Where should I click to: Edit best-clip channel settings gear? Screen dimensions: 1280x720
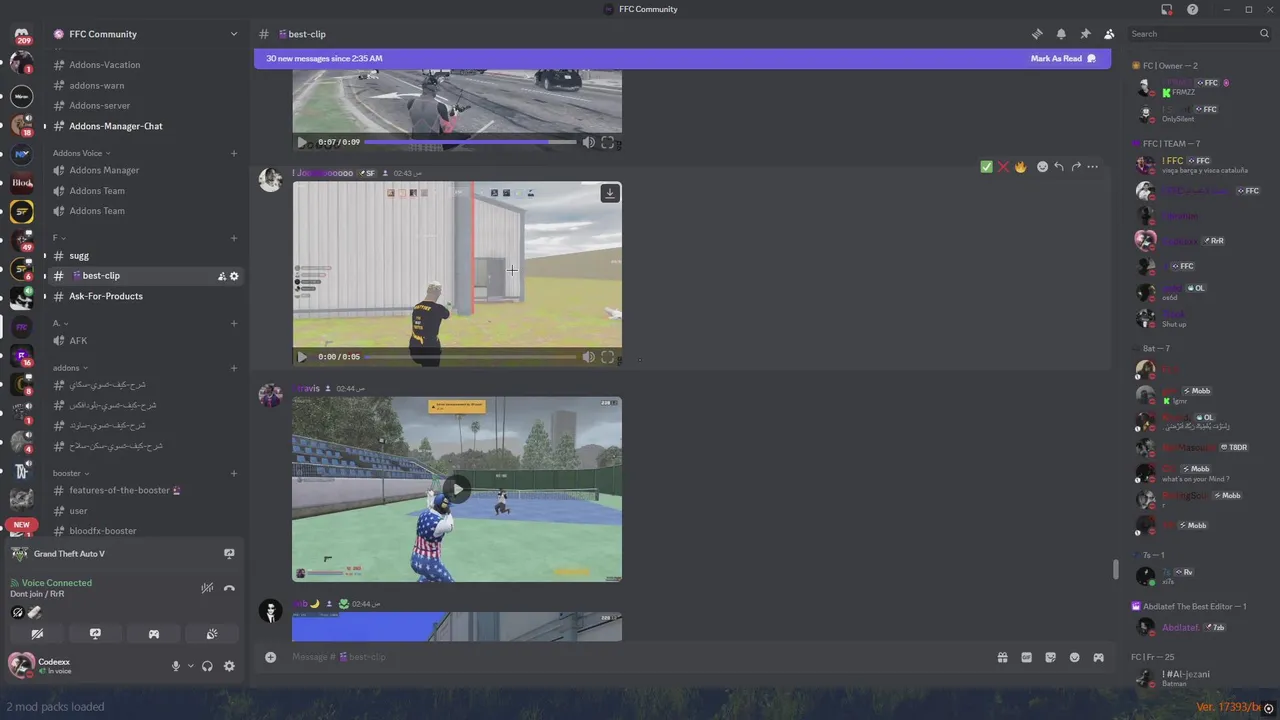click(234, 276)
